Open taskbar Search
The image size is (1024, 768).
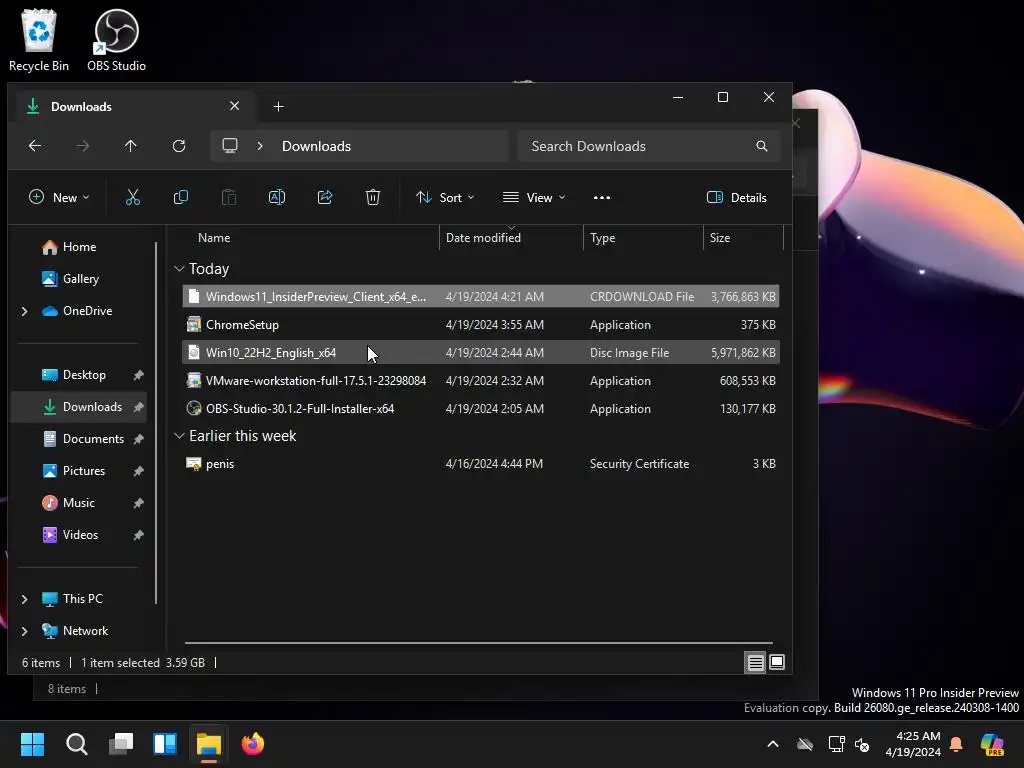[76, 744]
